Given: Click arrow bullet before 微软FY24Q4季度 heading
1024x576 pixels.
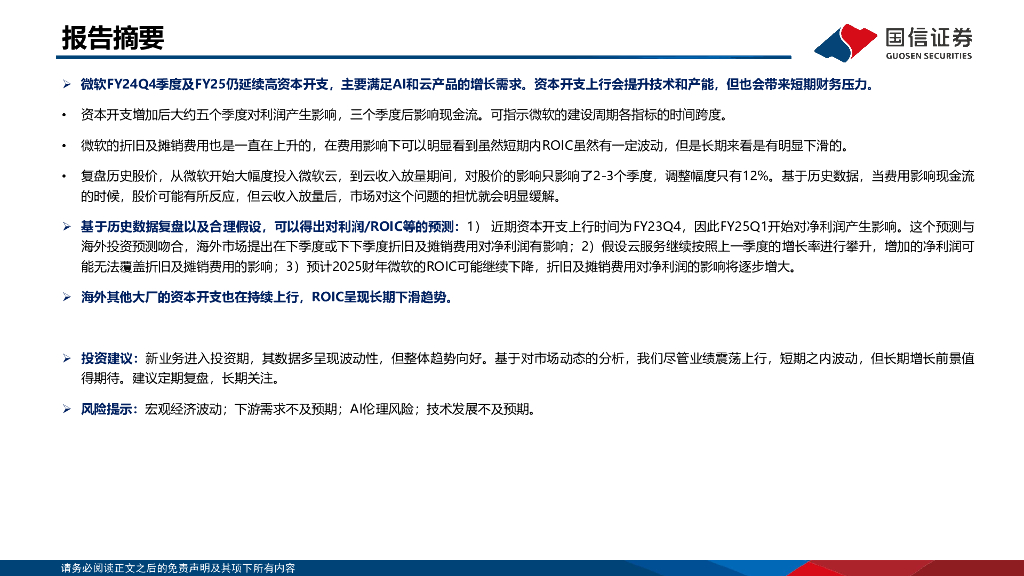Looking at the screenshot, I should click(x=67, y=84).
